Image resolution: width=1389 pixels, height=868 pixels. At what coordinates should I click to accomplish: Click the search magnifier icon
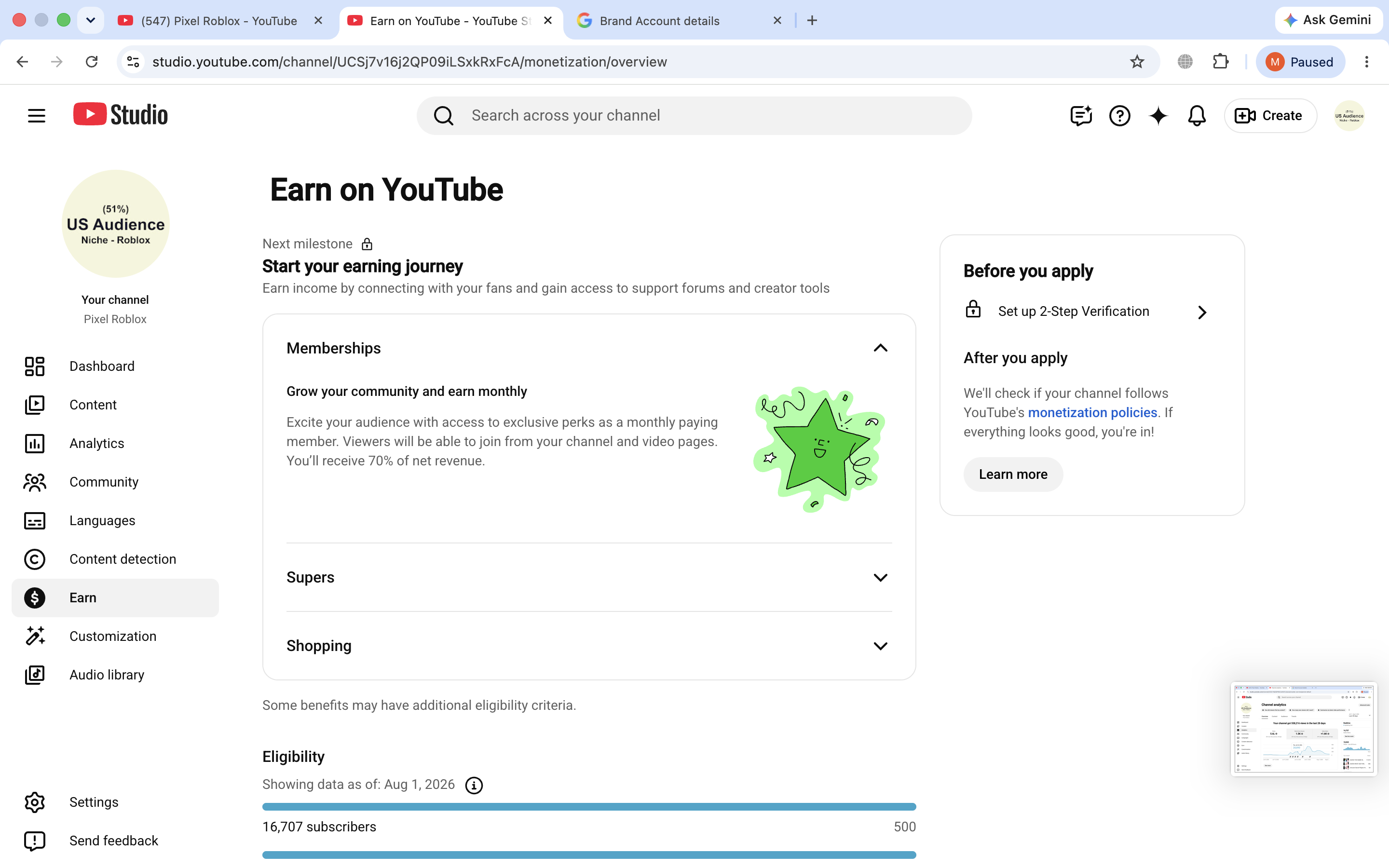[x=443, y=115]
